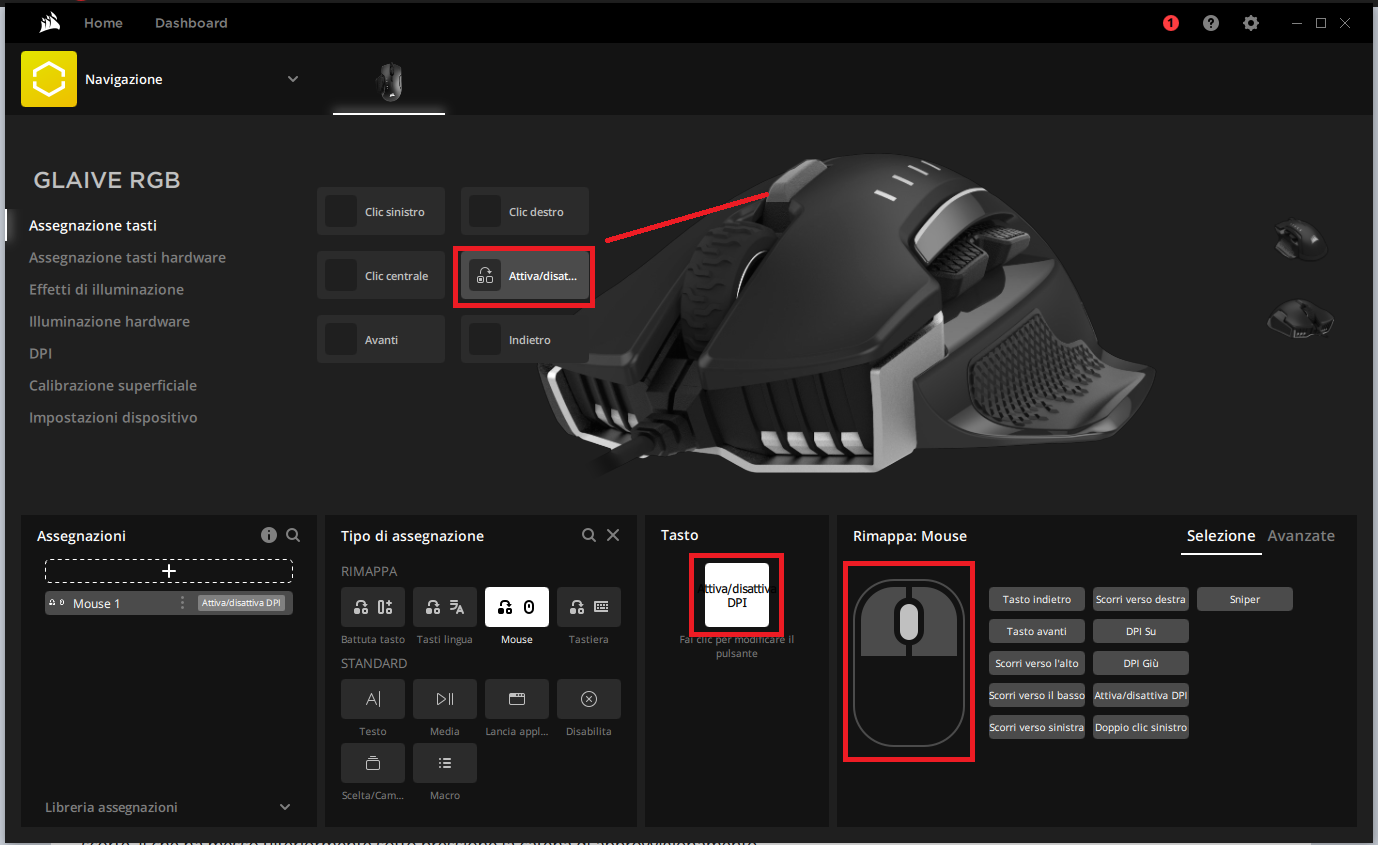Image resolution: width=1378 pixels, height=845 pixels.
Task: Select the Glaive mouse device tab
Action: pyautogui.click(x=389, y=83)
